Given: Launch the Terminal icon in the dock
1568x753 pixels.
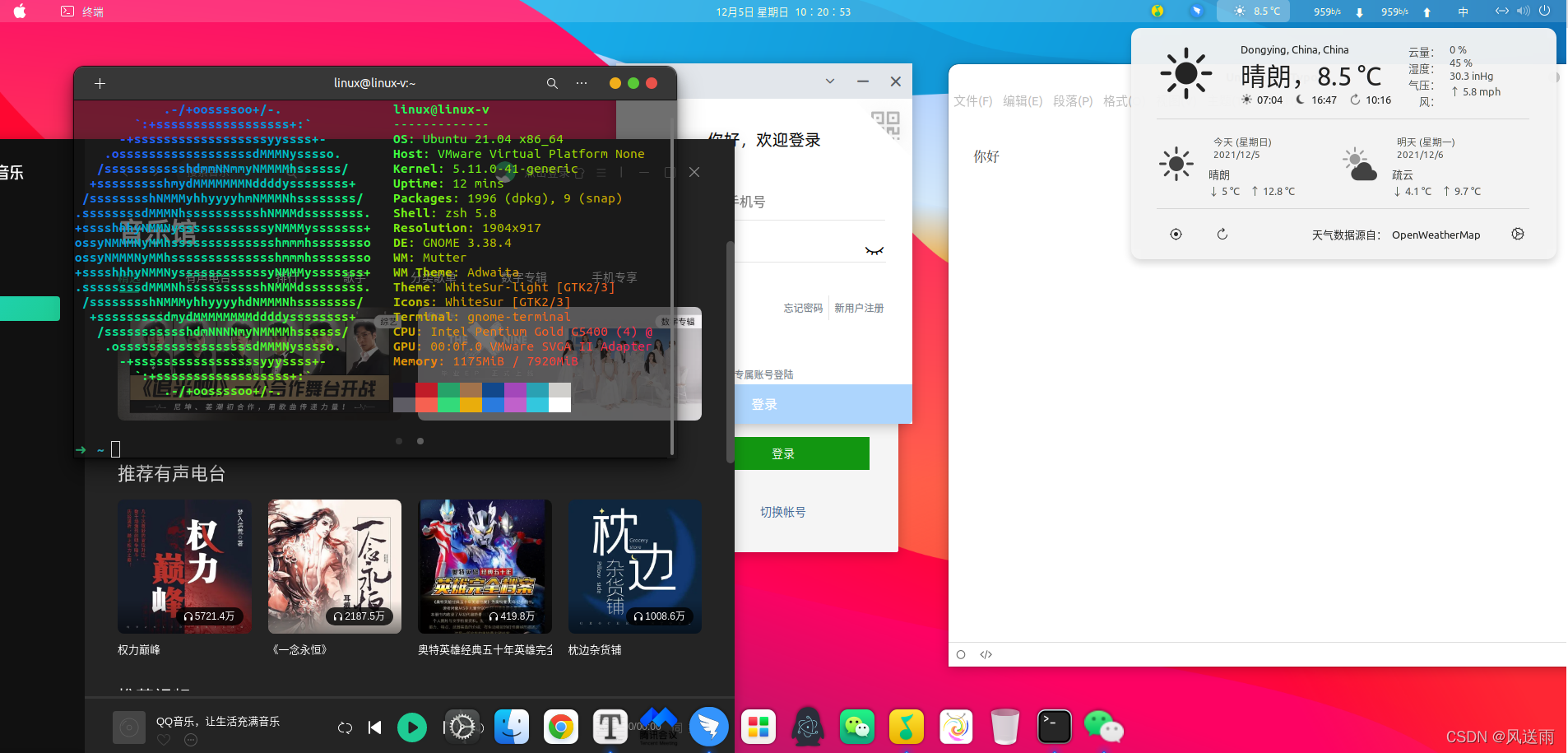Looking at the screenshot, I should (1055, 727).
